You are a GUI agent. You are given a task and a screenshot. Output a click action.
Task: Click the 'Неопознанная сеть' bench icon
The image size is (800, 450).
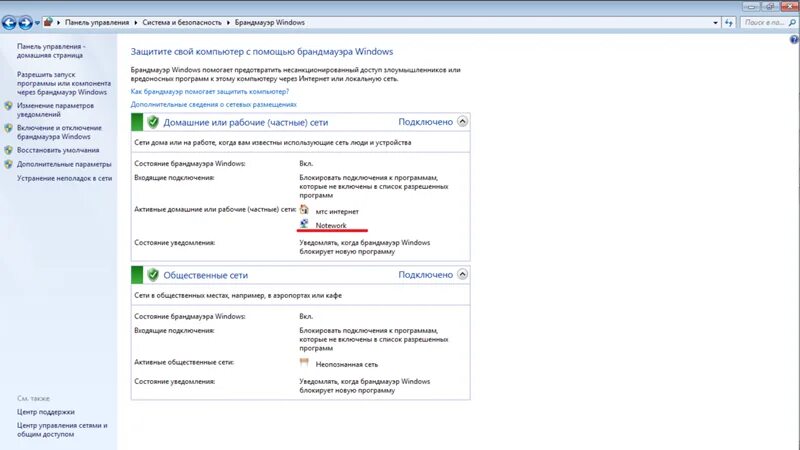(x=305, y=363)
